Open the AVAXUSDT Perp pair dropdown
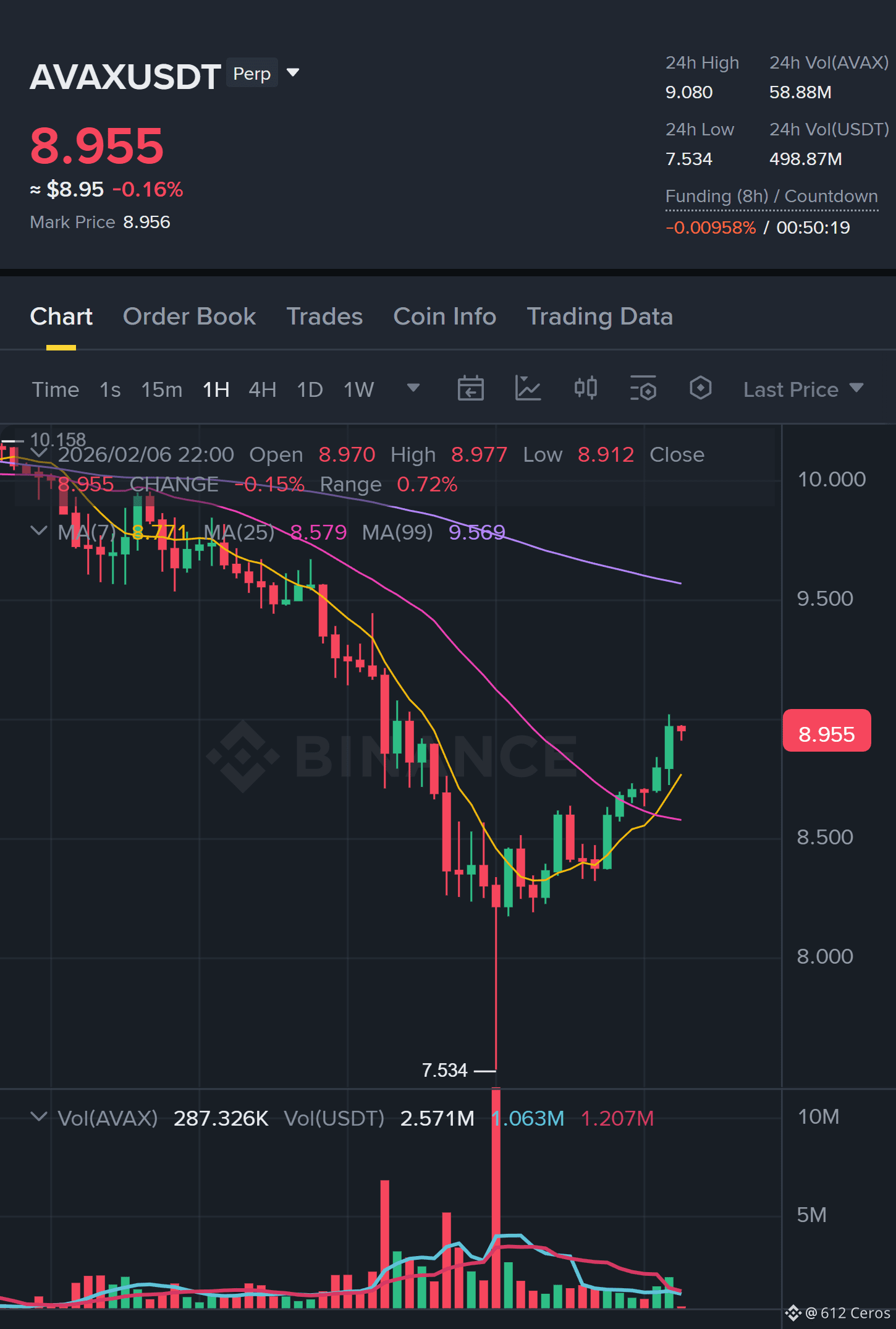The height and width of the screenshot is (1329, 896). (293, 73)
